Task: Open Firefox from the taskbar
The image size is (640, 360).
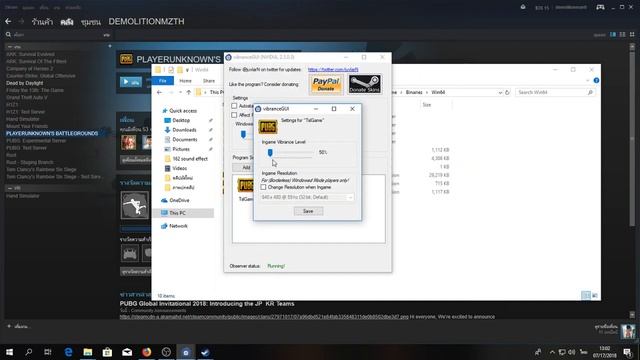Action: (x=147, y=352)
